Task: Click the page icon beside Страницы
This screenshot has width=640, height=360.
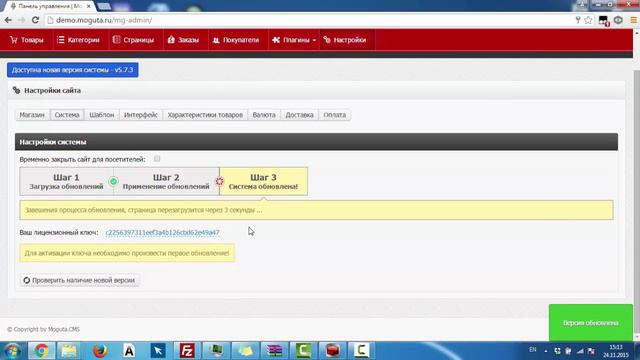Action: point(116,40)
